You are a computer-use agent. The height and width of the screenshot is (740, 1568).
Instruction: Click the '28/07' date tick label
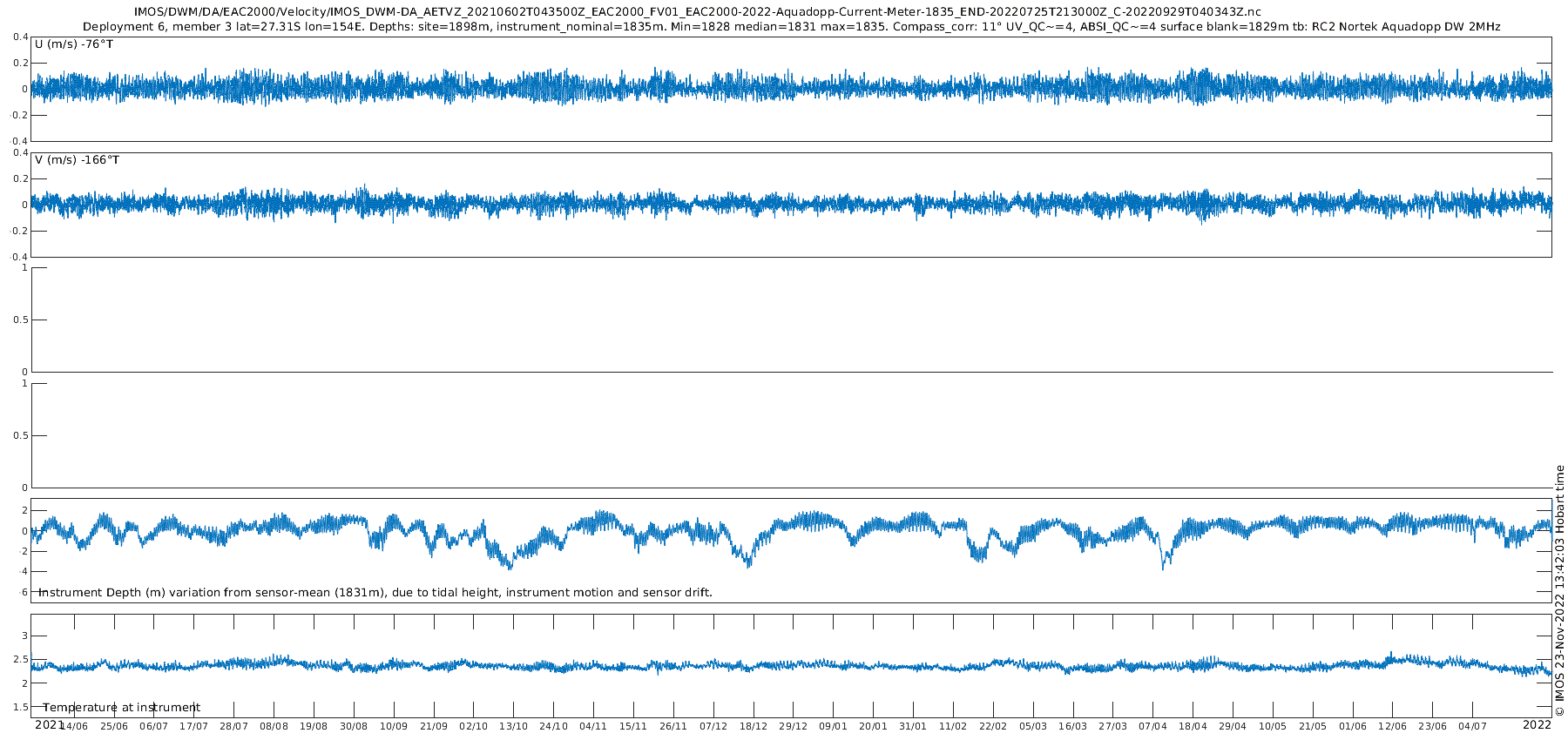[x=234, y=726]
